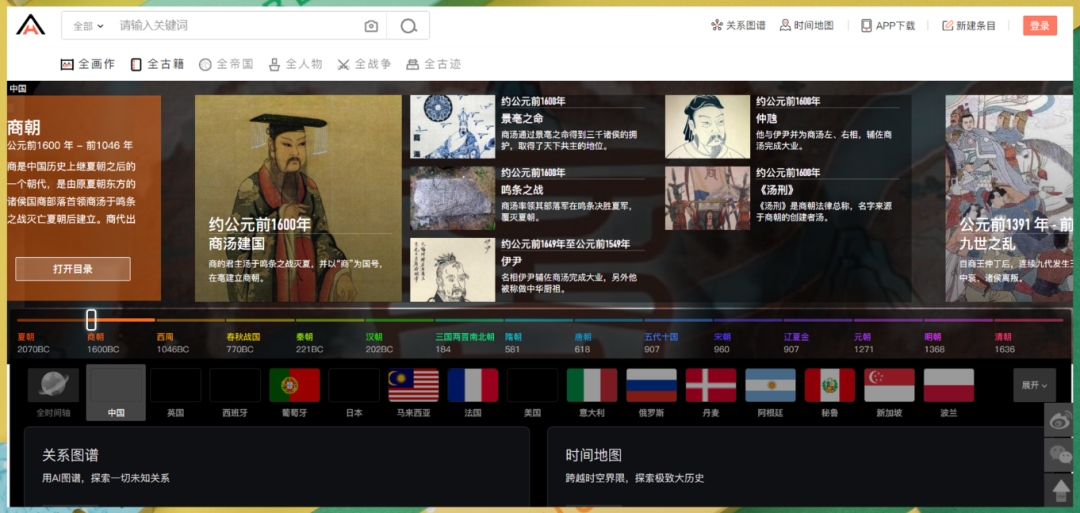Focus the 请输入关键词 search field
This screenshot has width=1080, height=513.
(x=234, y=25)
